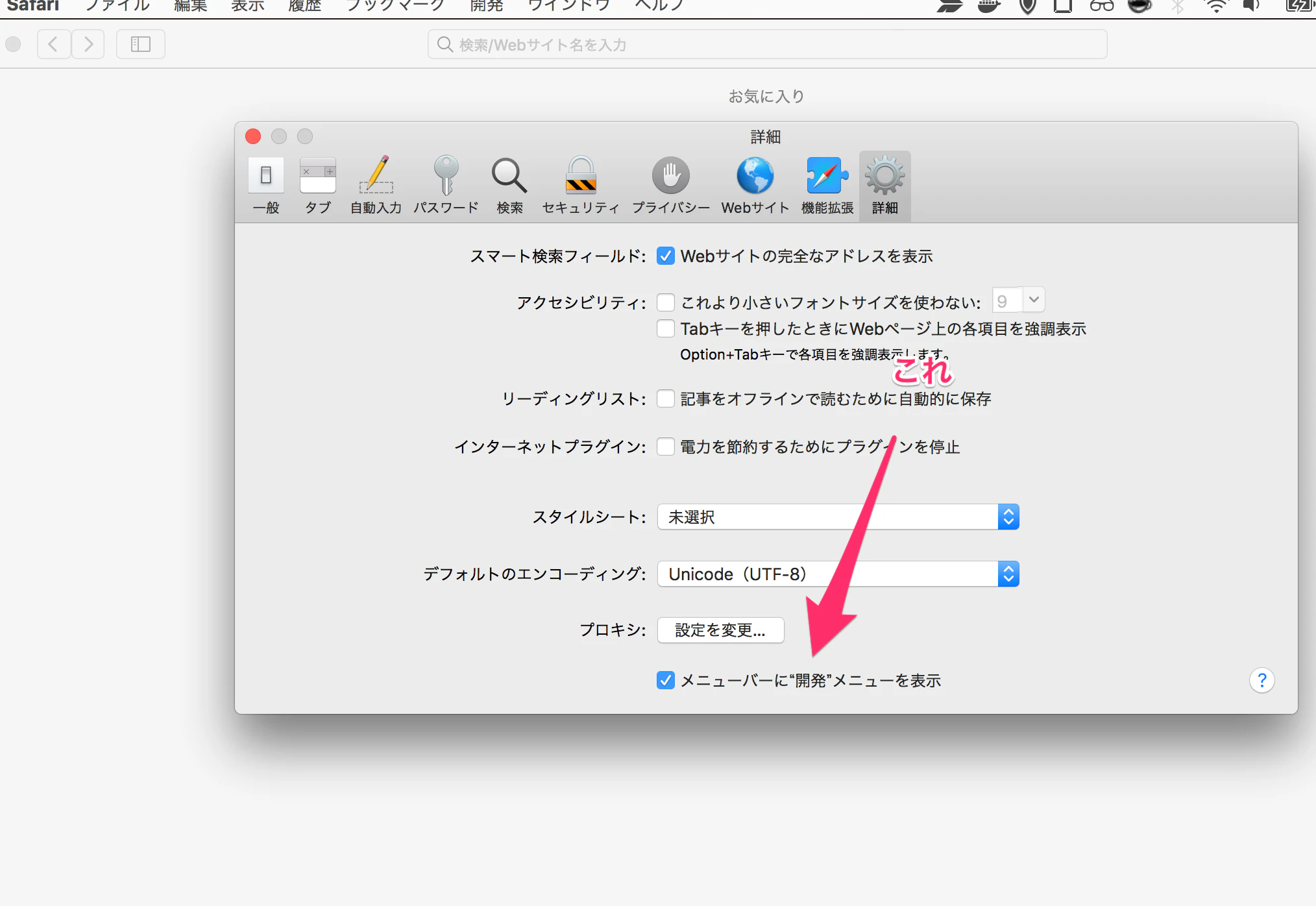Open the 自動入力 (AutoFill) preferences pane
The image size is (1316, 906).
pos(376,186)
